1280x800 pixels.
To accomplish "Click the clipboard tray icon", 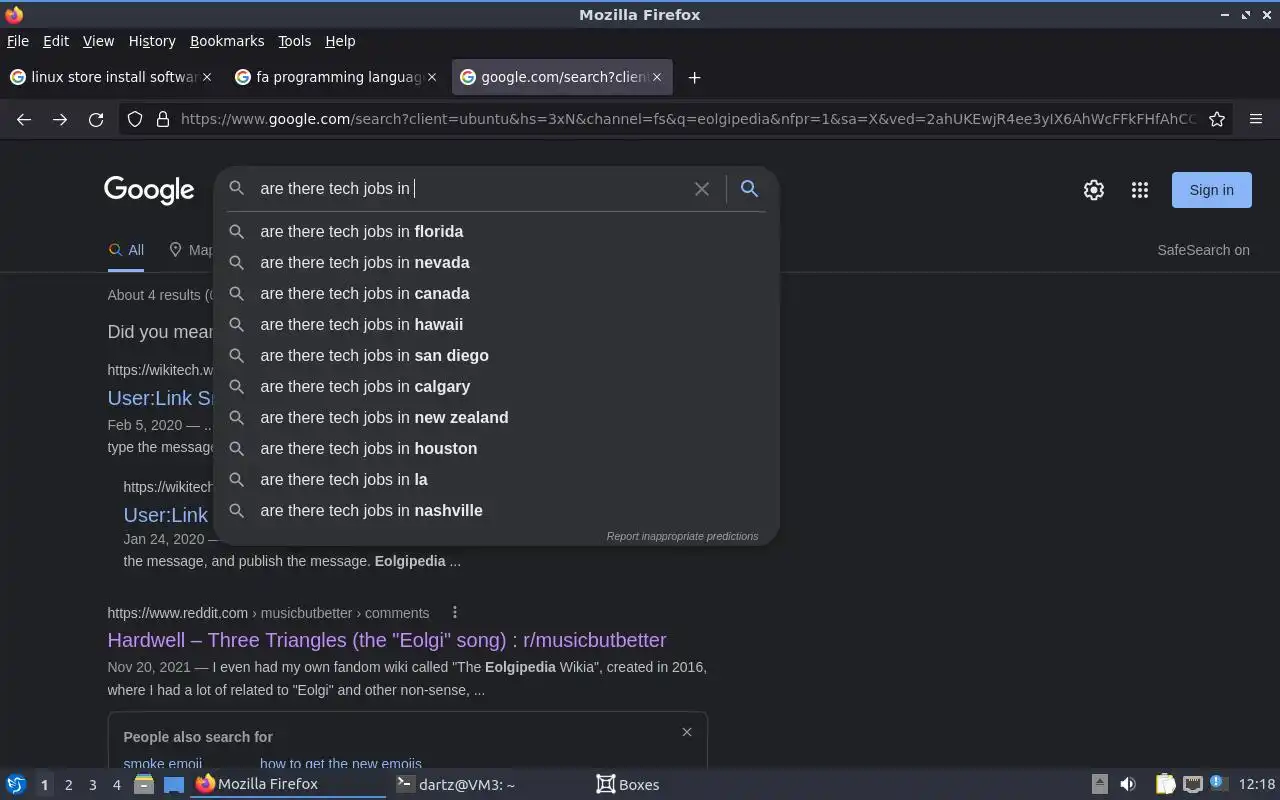I will 1166,784.
